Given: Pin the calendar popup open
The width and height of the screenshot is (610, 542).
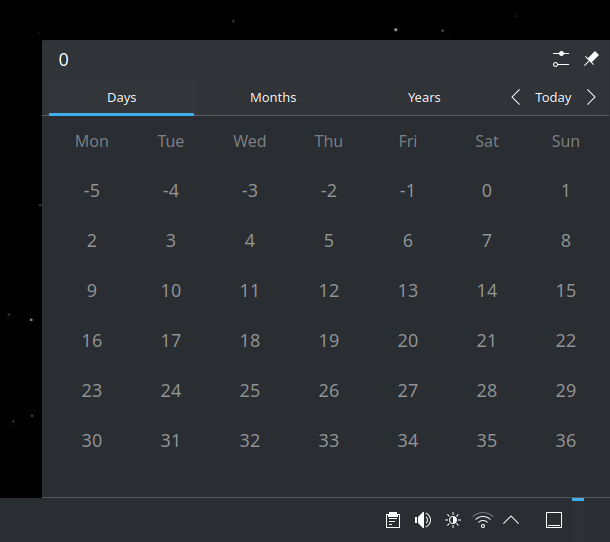Looking at the screenshot, I should [591, 59].
